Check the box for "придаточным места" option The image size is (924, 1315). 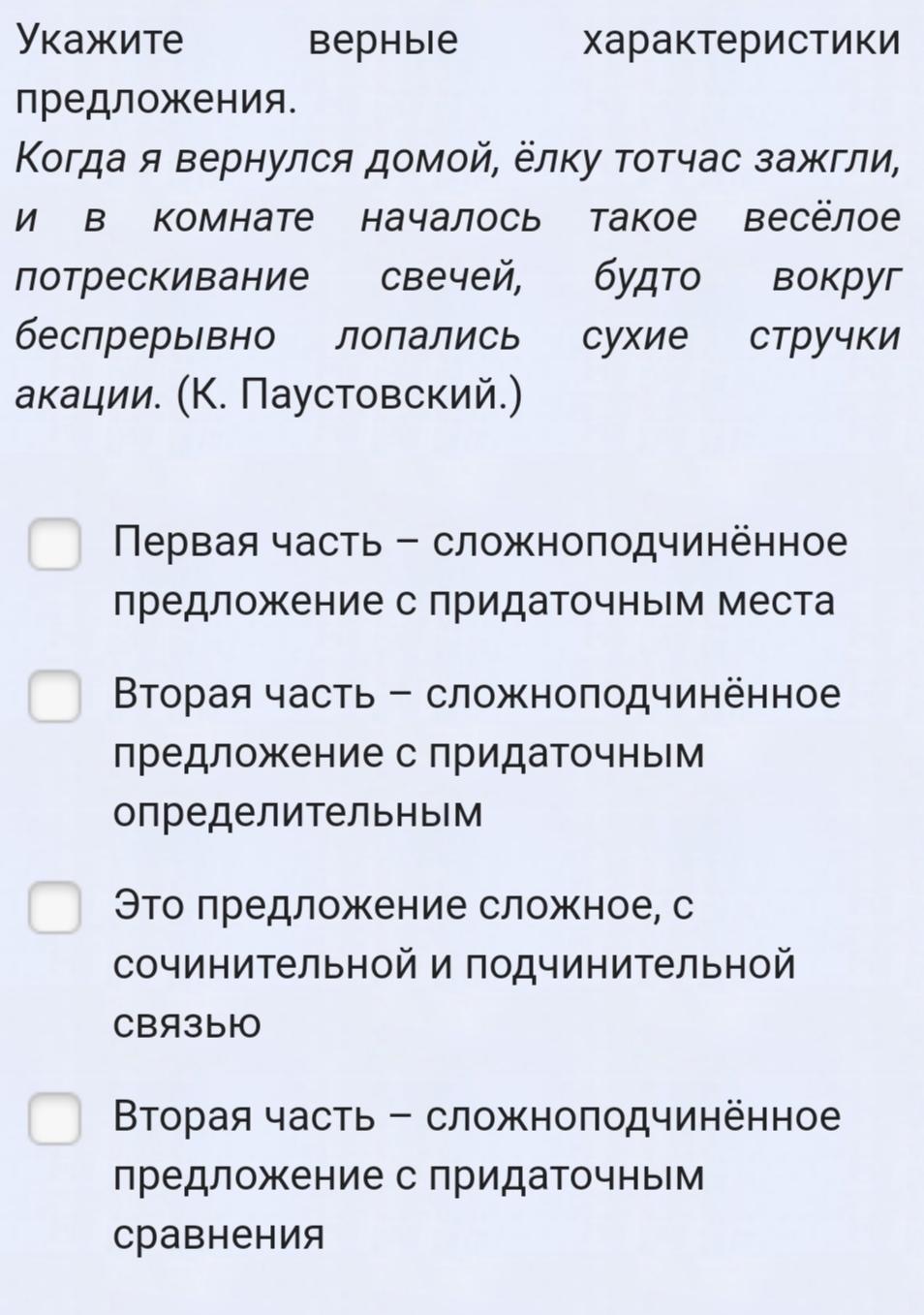coord(54,545)
